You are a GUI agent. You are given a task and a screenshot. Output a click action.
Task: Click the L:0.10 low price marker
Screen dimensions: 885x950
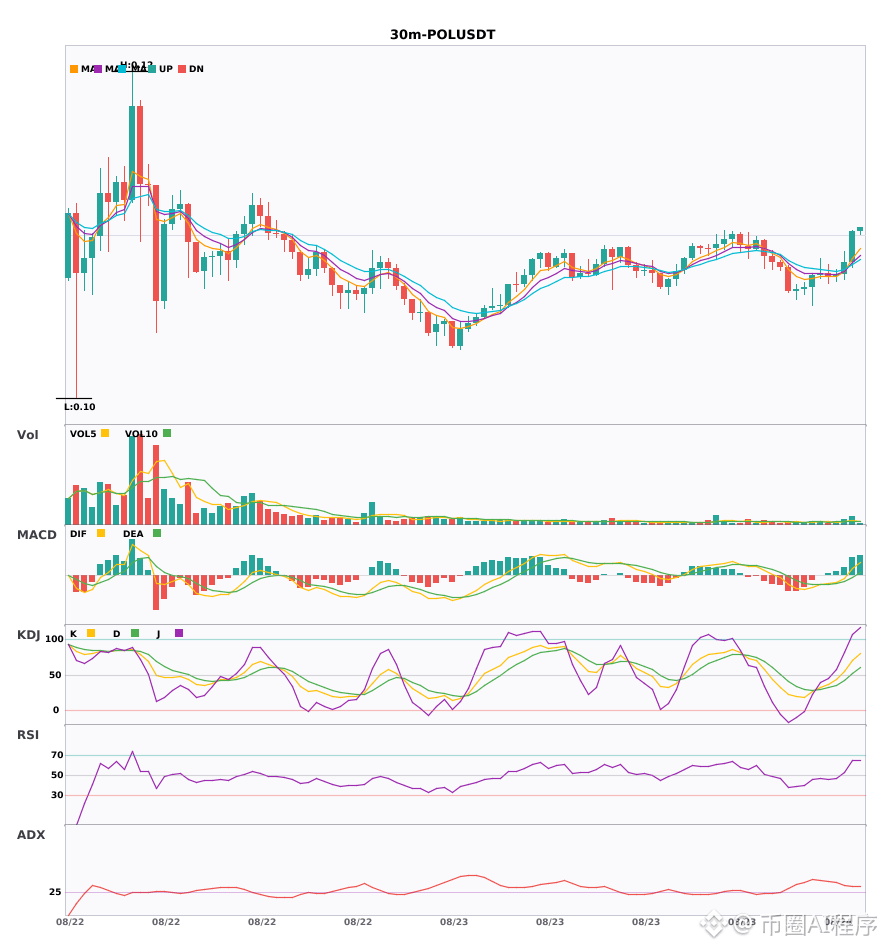pyautogui.click(x=79, y=407)
